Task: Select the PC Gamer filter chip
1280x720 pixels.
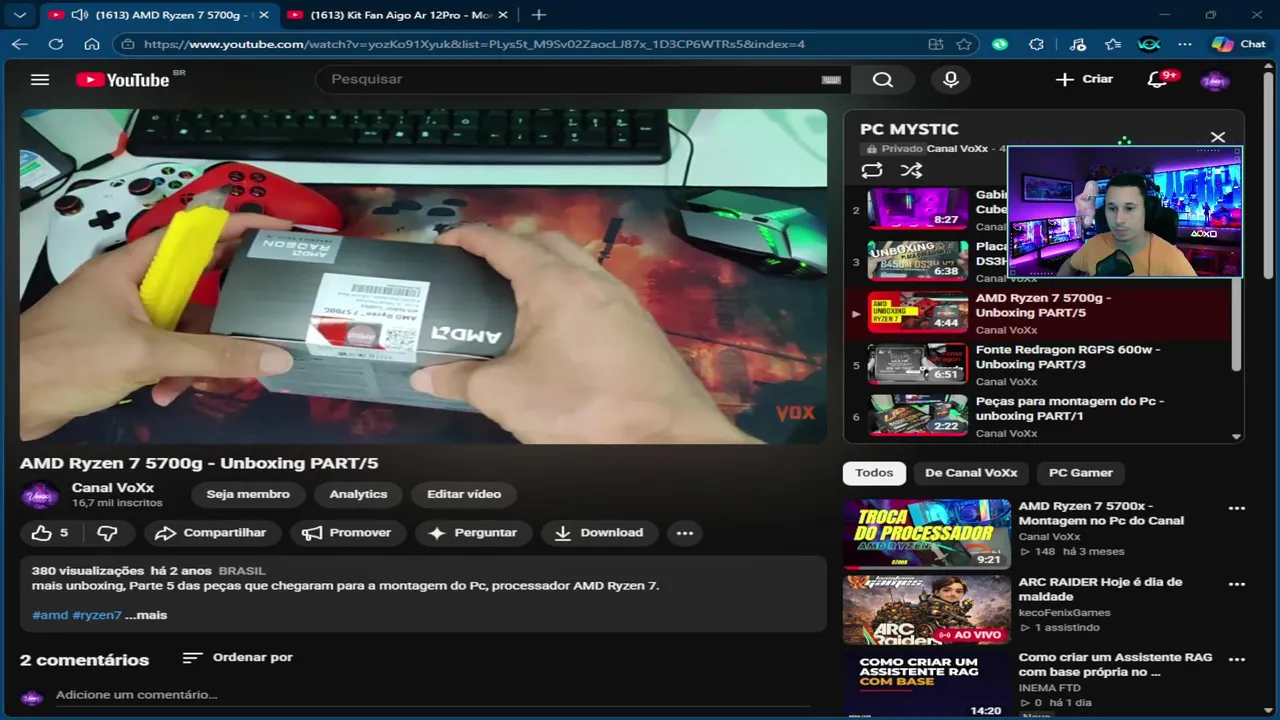Action: 1080,473
